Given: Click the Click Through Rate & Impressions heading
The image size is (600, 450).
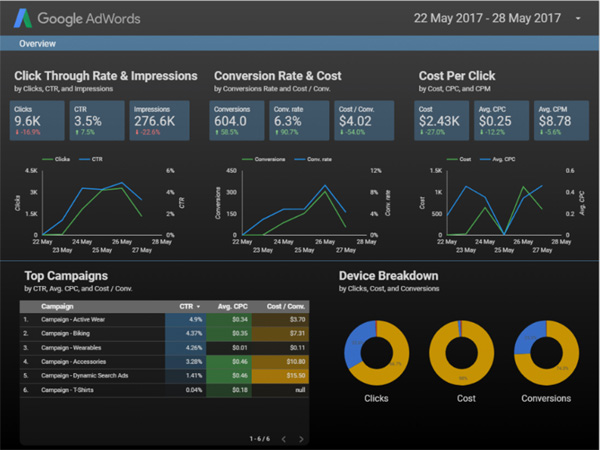Looking at the screenshot, I should coord(106,76).
